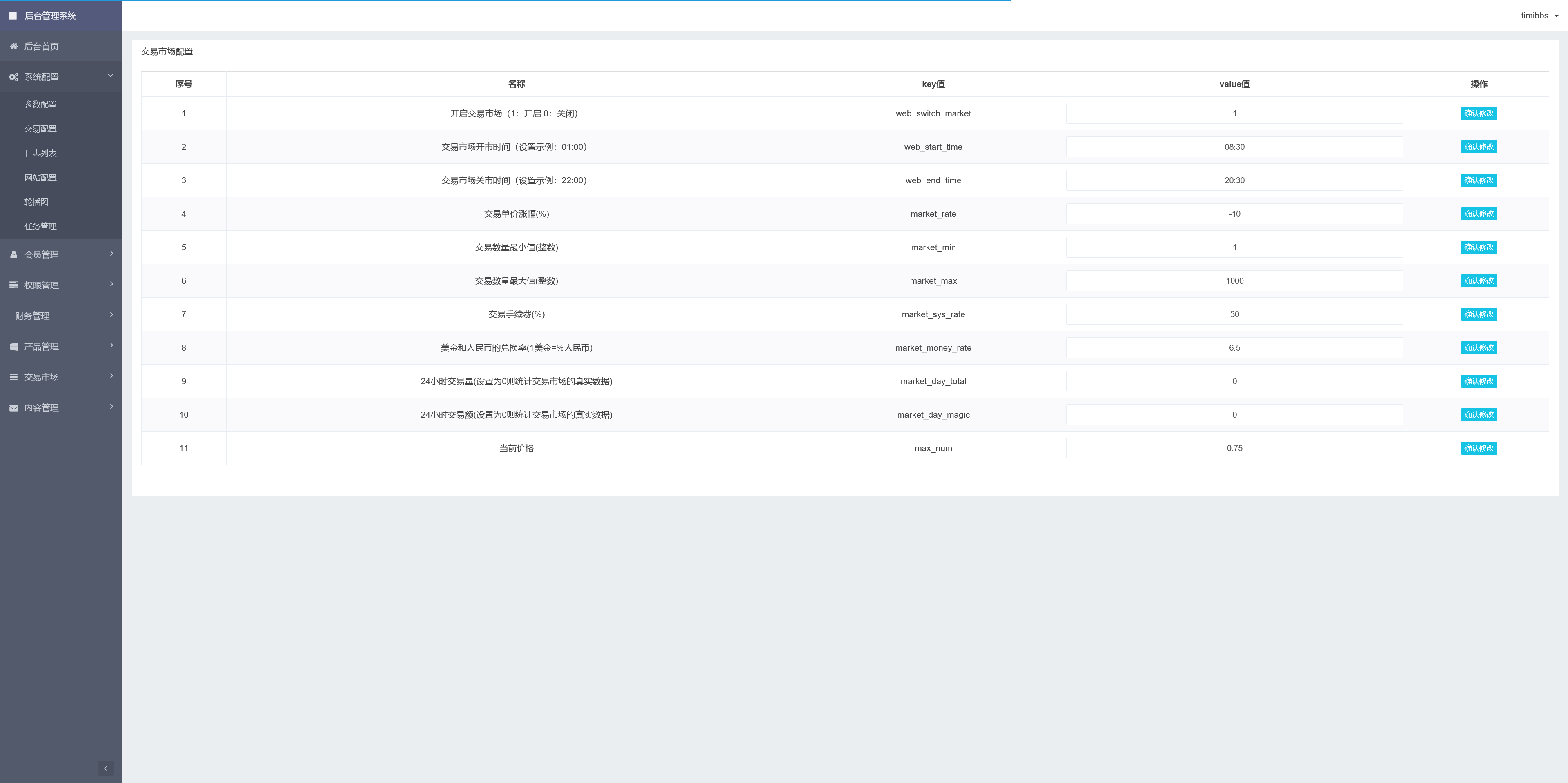Click the envelope icon beside 内容管理
The height and width of the screenshot is (783, 1568).
[x=13, y=407]
